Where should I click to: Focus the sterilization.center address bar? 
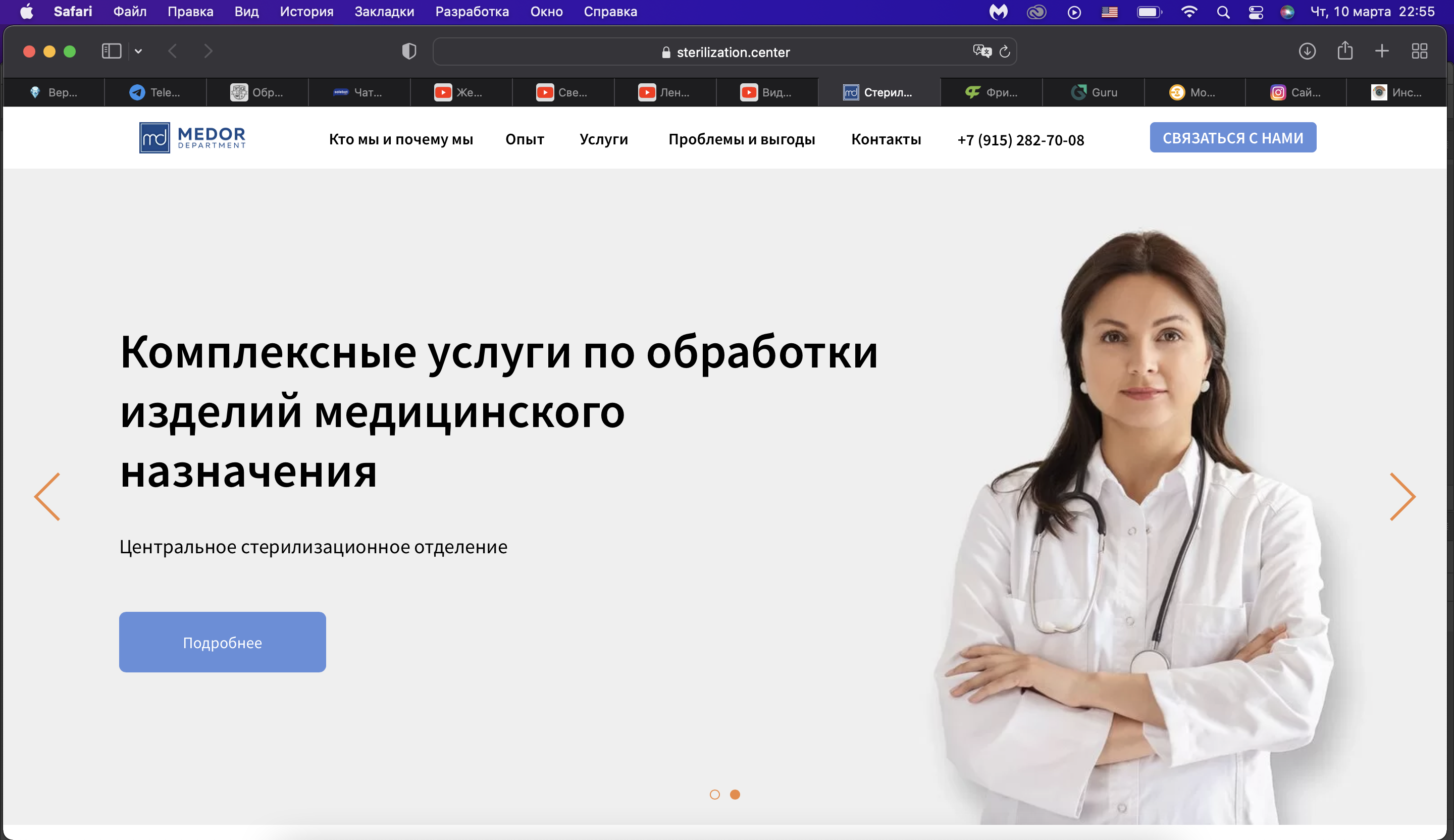724,52
